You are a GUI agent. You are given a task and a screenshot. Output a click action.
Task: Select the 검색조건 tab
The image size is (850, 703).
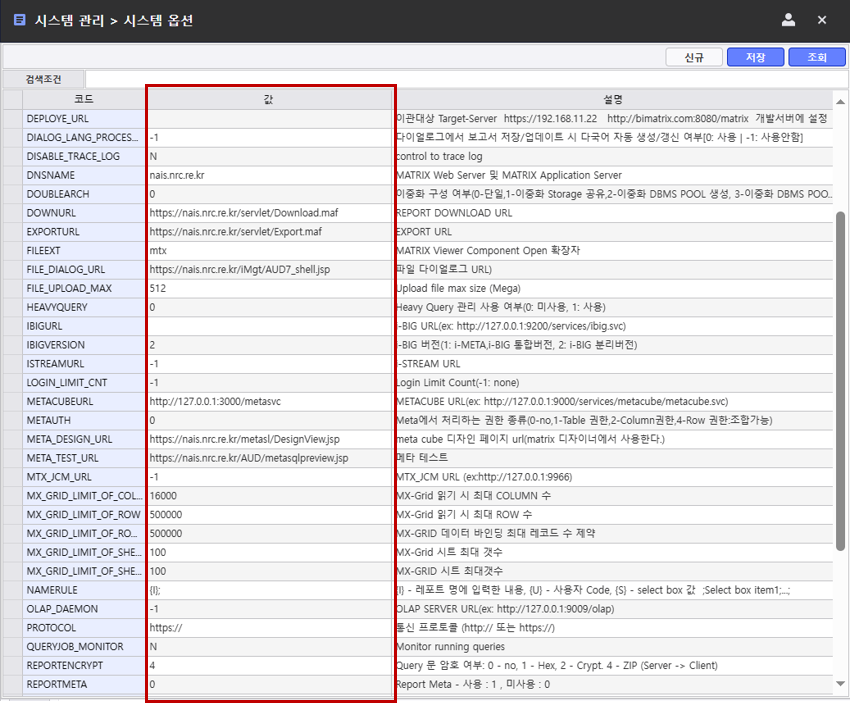click(x=43, y=79)
